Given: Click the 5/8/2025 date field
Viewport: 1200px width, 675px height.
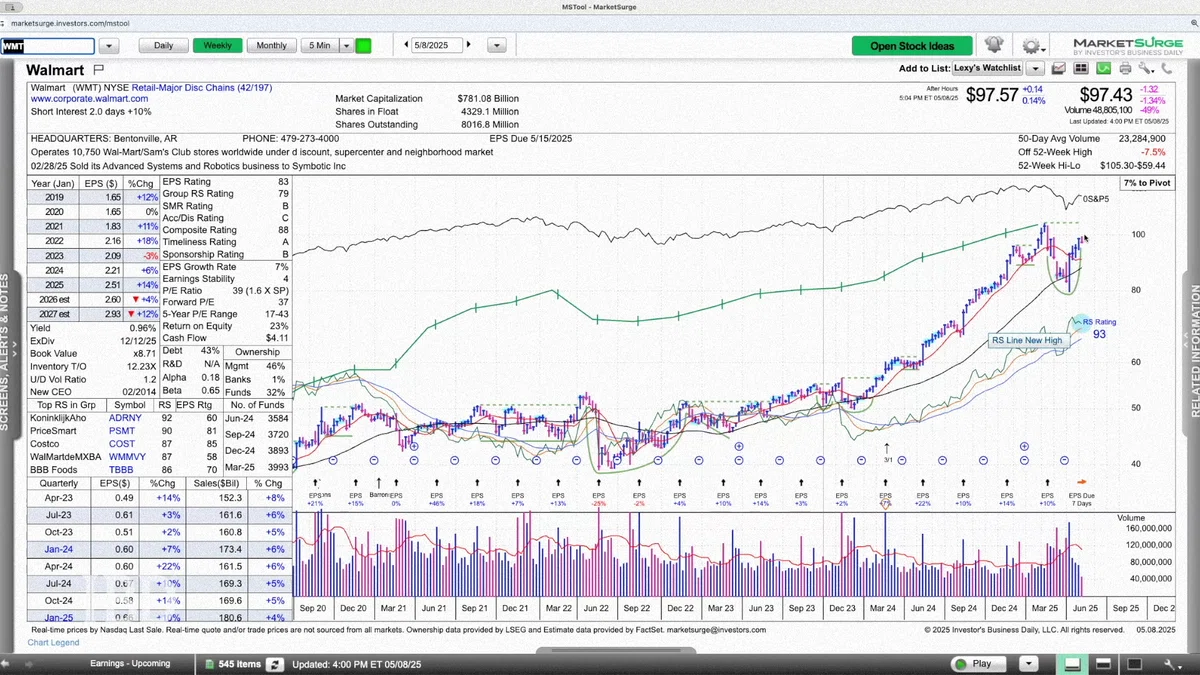Looking at the screenshot, I should 438,45.
